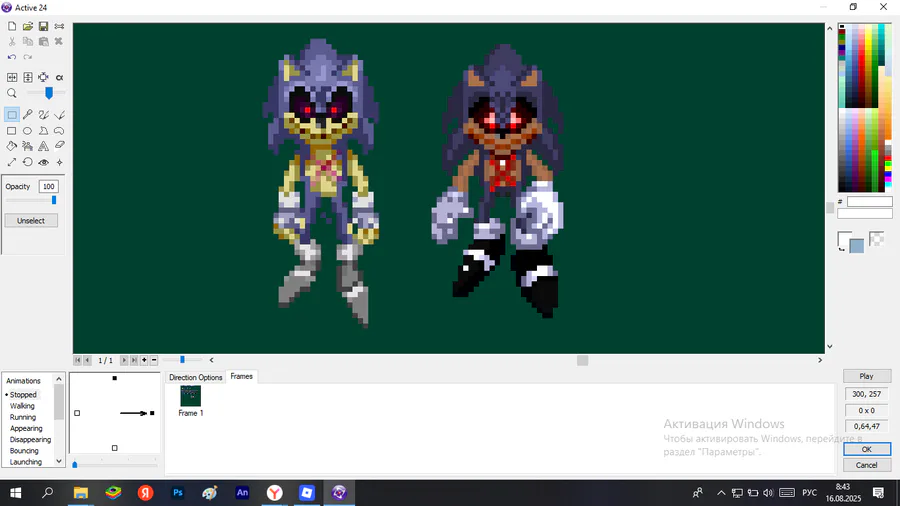The width and height of the screenshot is (900, 506).
Task: Select the Eraser tool
Action: click(59, 146)
